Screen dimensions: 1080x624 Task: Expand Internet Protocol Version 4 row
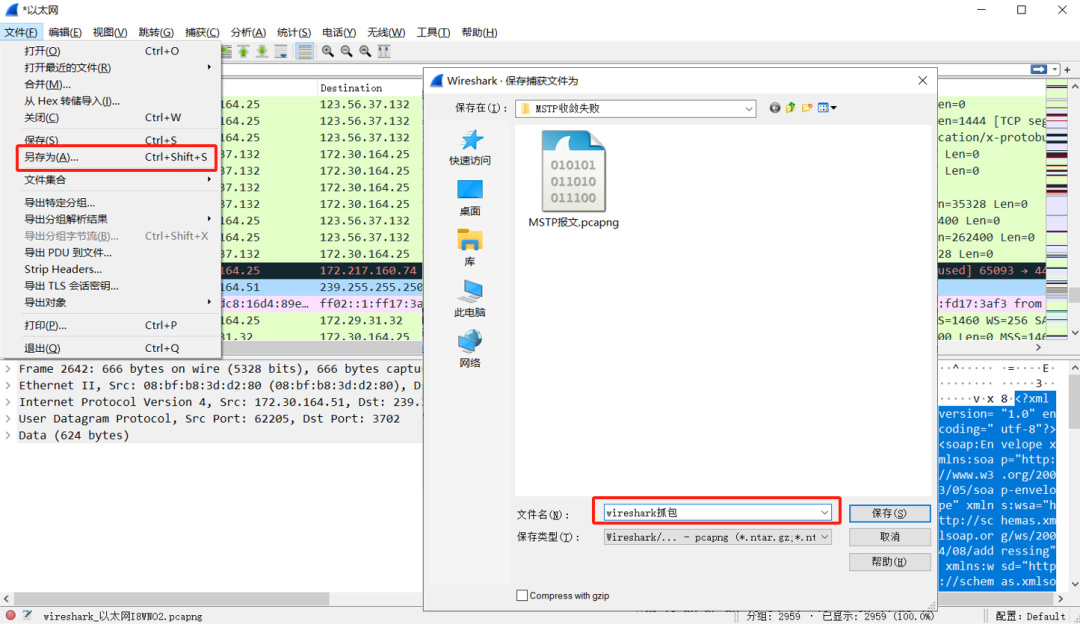point(8,402)
